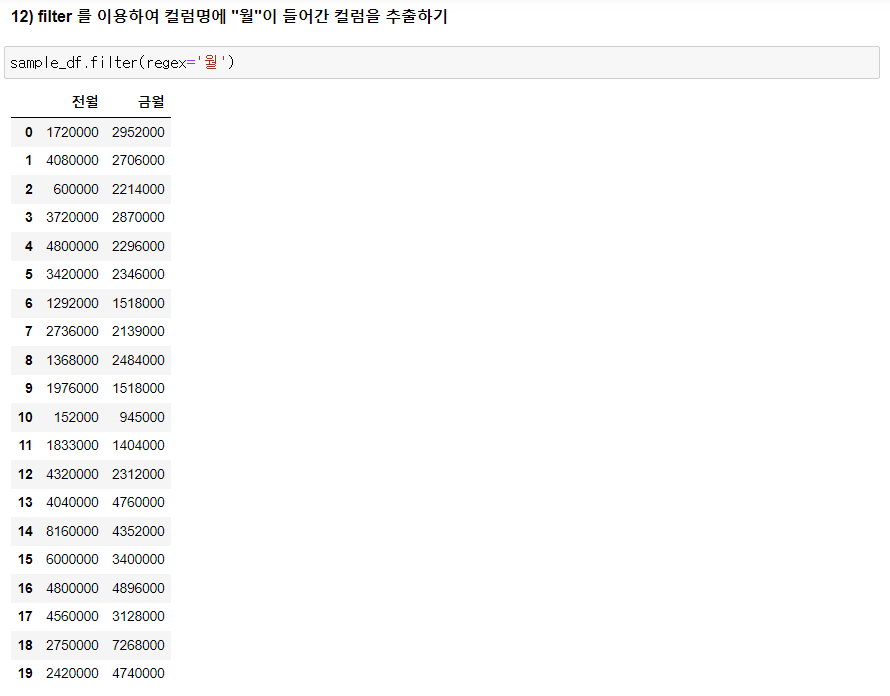The height and width of the screenshot is (696, 890).
Task: Click value 3720000 in row 3
Action: (x=72, y=217)
